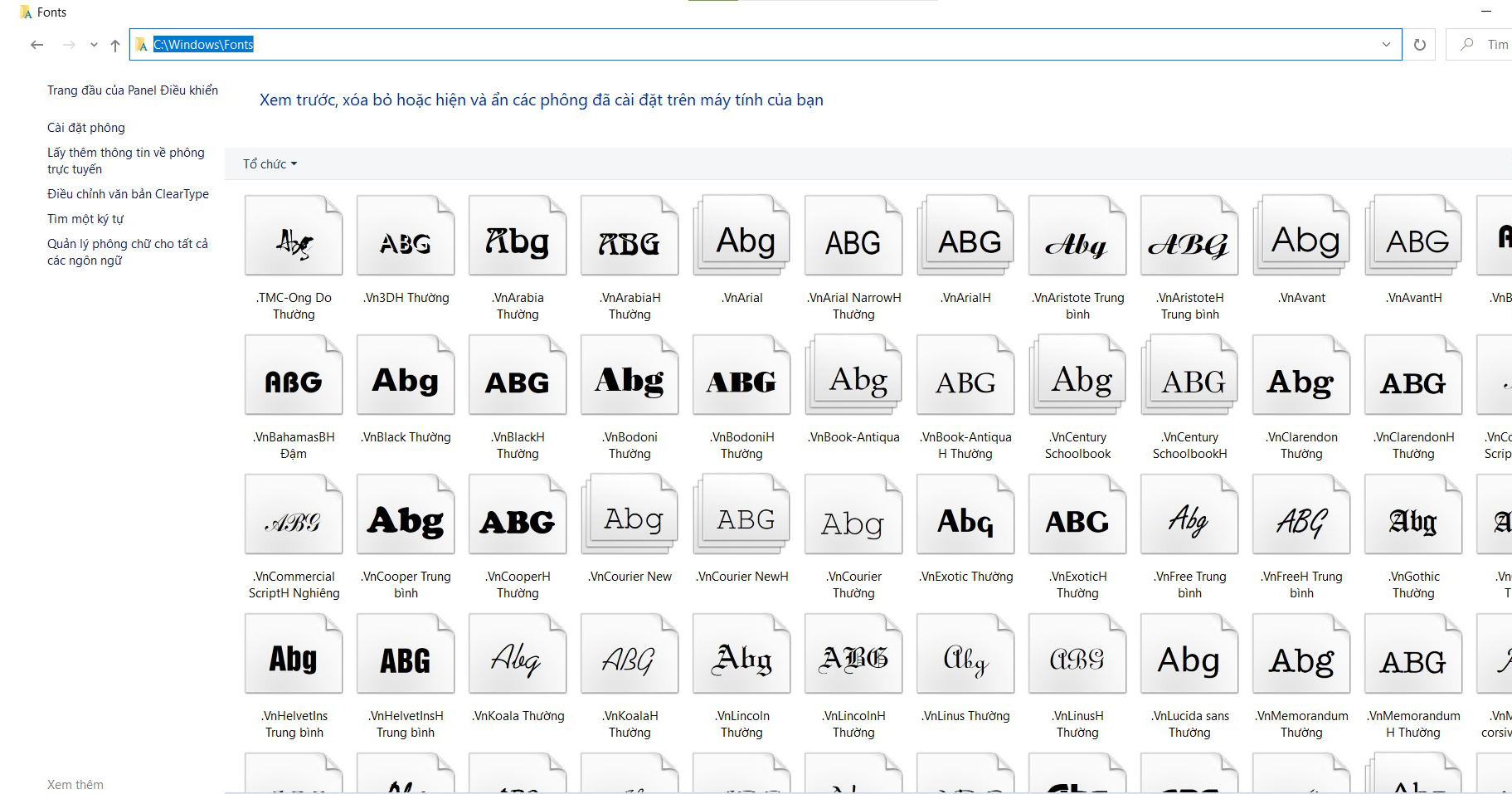Select the .VnHelvetIns Trung bình font icon
Screen dimensions: 1512x794
click(294, 654)
